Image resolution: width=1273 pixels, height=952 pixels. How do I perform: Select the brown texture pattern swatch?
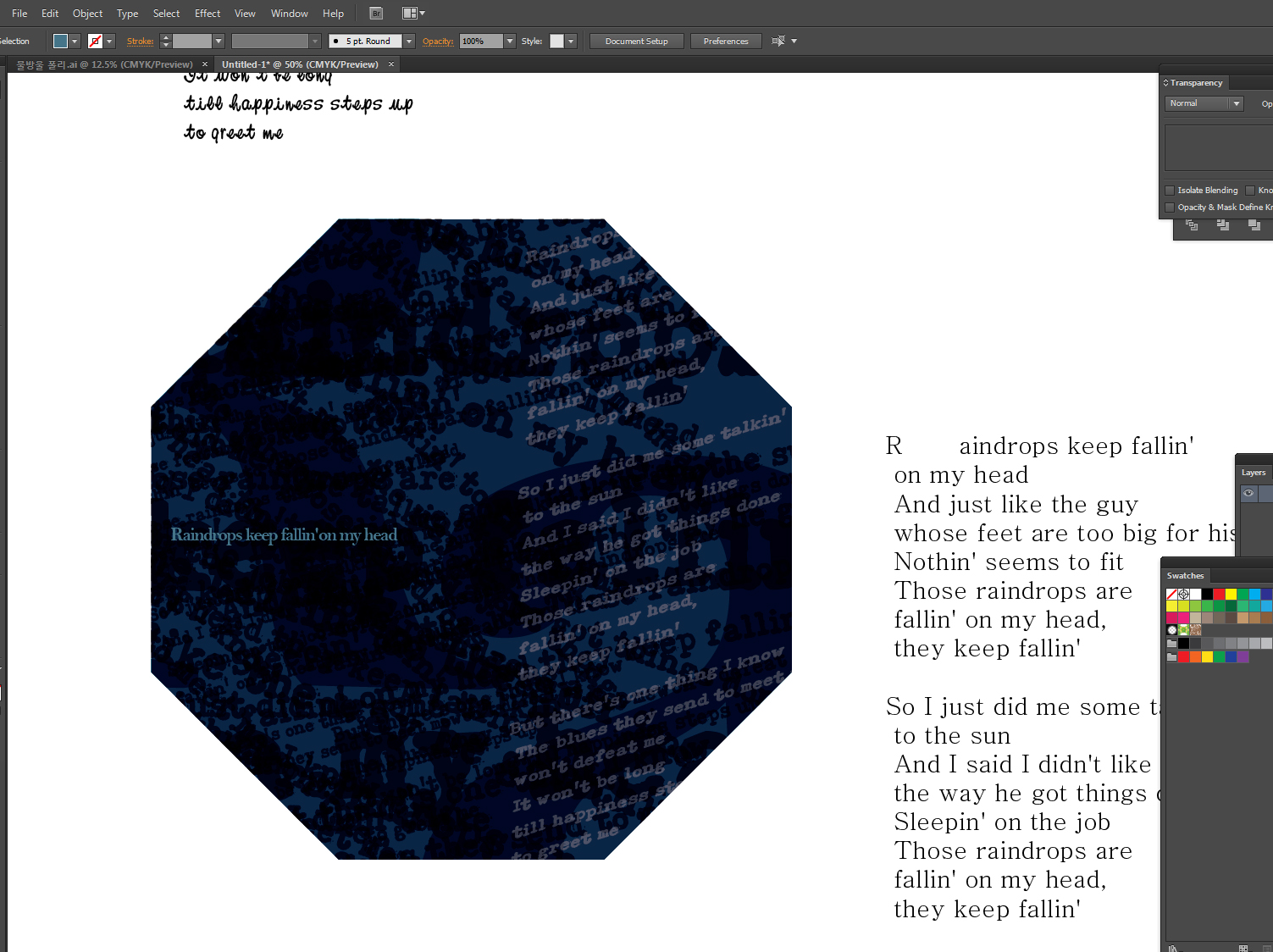[x=1195, y=629]
